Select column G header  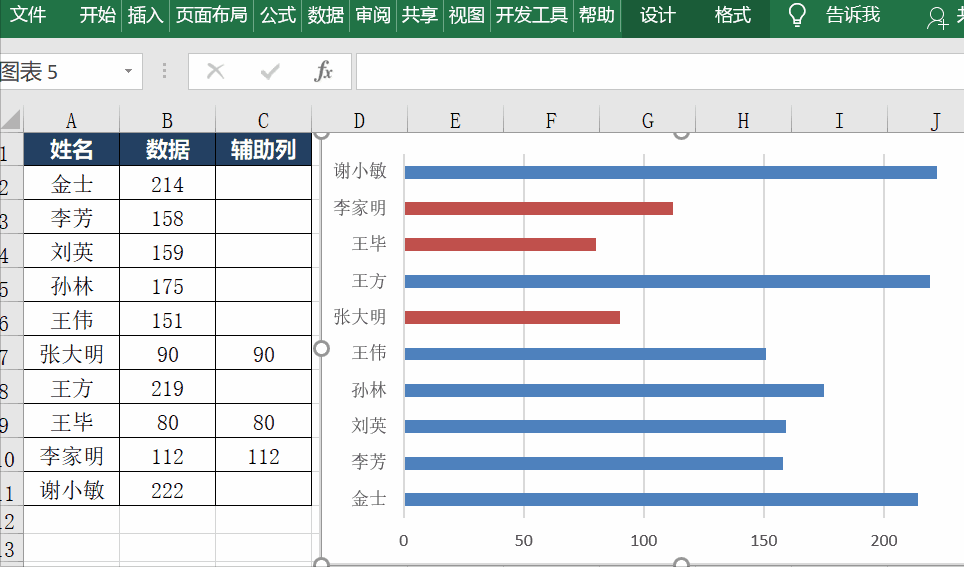pyautogui.click(x=647, y=121)
